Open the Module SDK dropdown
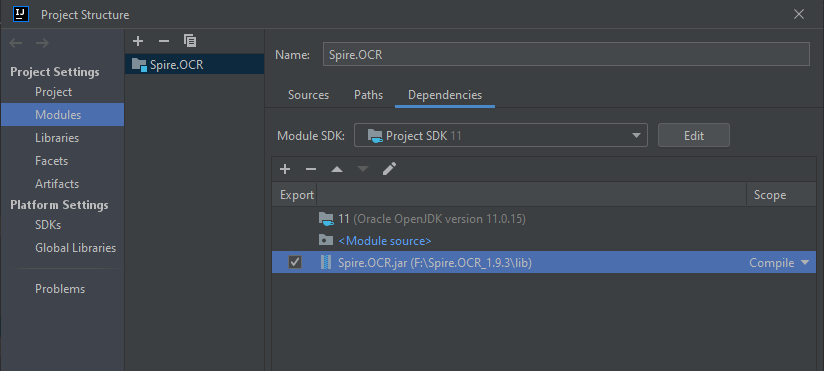Viewport: 824px width, 371px height. (x=501, y=136)
